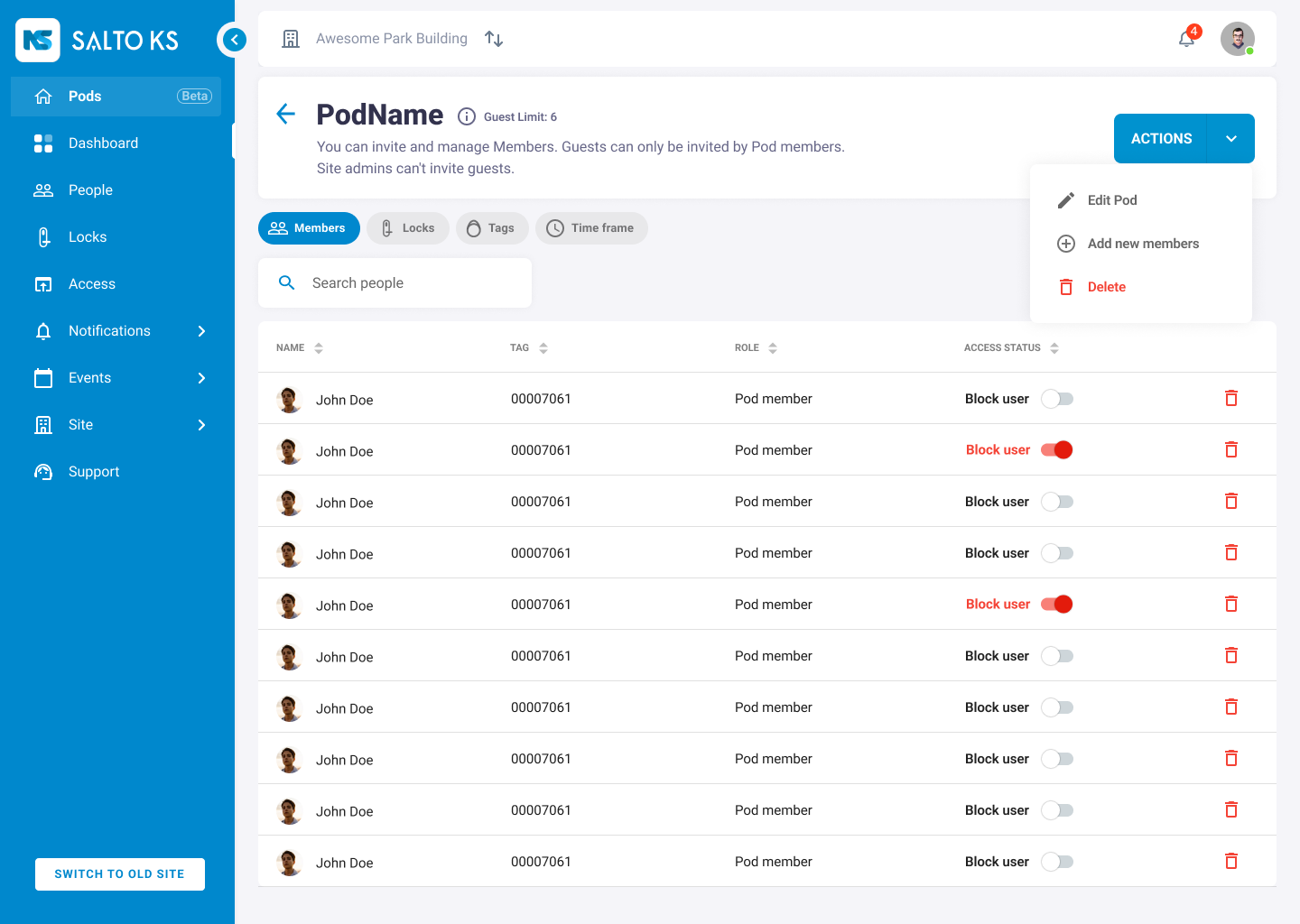
Task: Click Switch to Old Site button
Action: click(120, 873)
